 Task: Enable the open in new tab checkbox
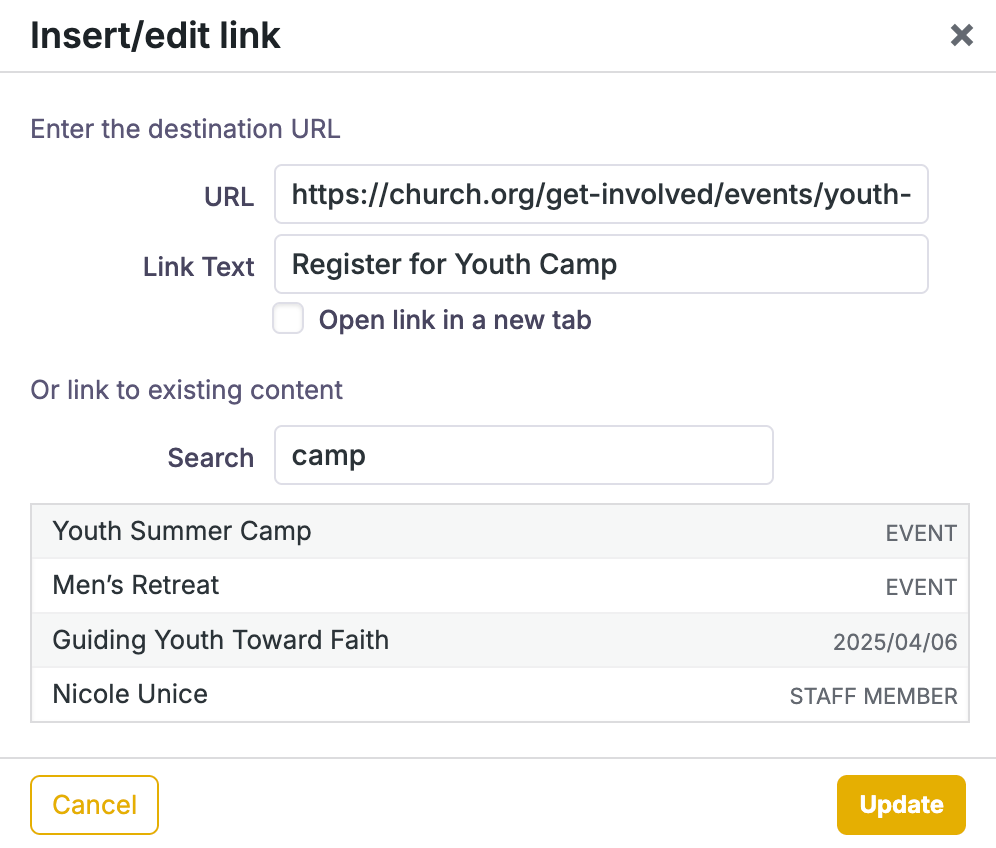[288, 320]
